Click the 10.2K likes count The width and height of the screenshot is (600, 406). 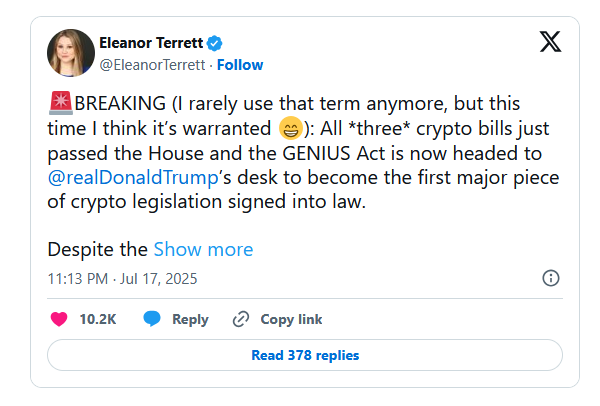tap(98, 319)
